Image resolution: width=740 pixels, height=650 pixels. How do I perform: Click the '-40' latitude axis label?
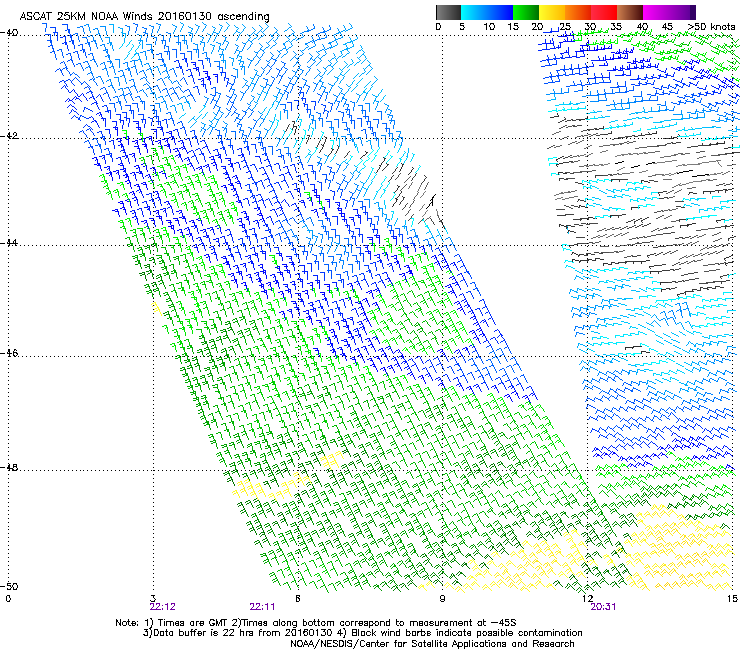9,33
